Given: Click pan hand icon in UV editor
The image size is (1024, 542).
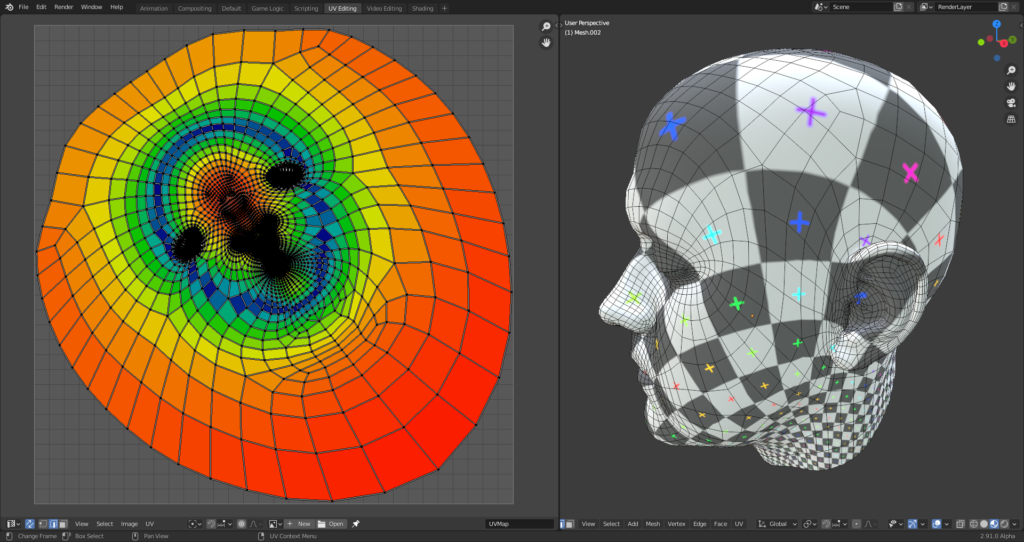Looking at the screenshot, I should coord(546,42).
